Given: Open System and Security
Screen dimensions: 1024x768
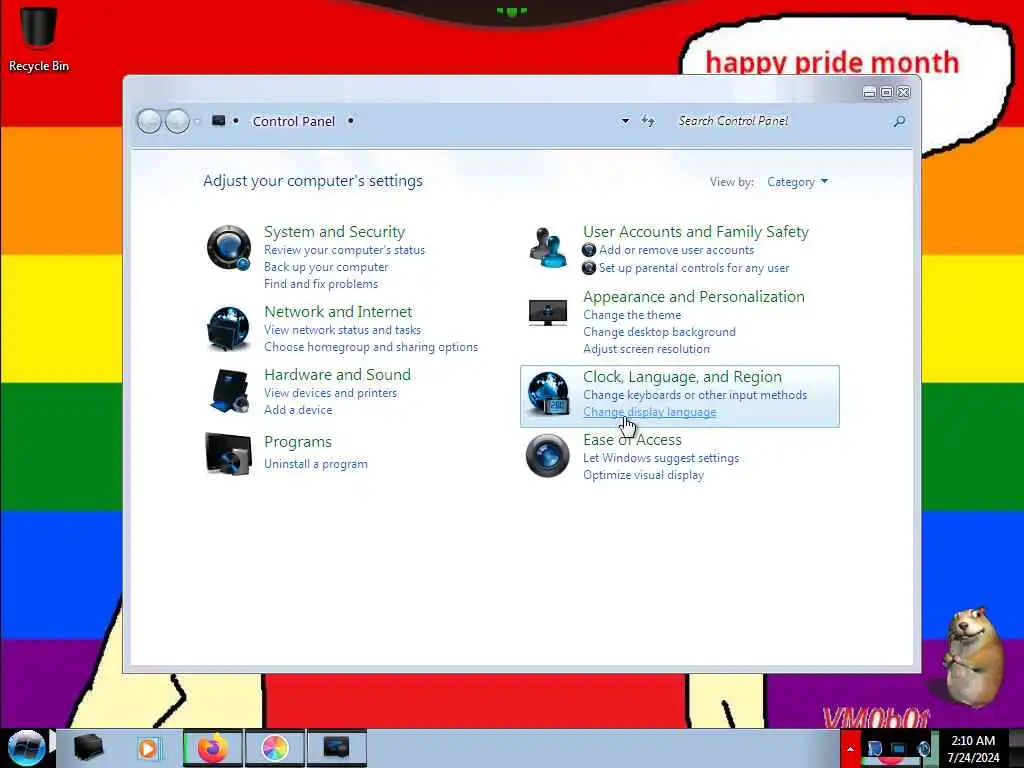Looking at the screenshot, I should point(334,232).
